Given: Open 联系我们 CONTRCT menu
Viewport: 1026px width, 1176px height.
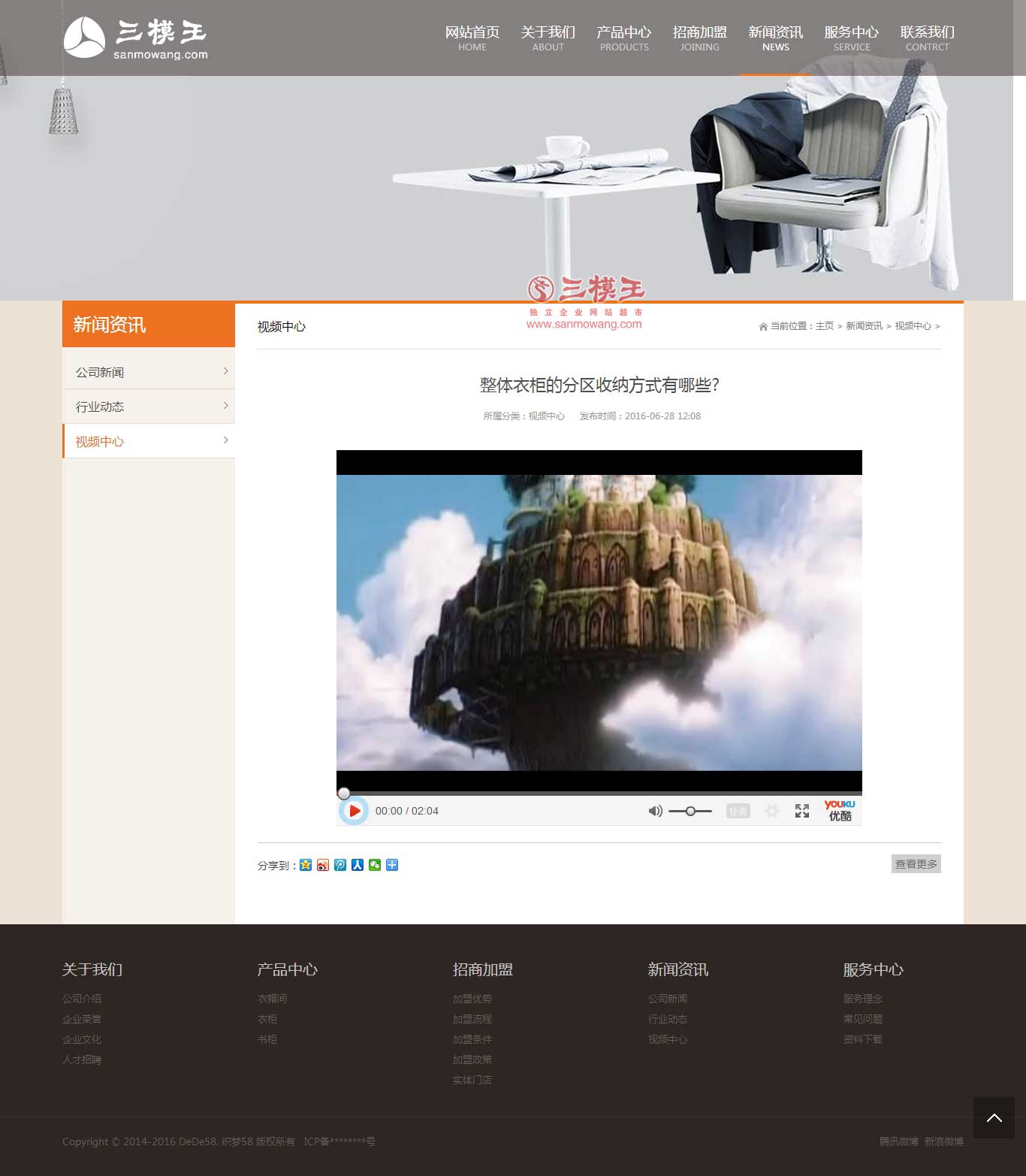Looking at the screenshot, I should [928, 38].
